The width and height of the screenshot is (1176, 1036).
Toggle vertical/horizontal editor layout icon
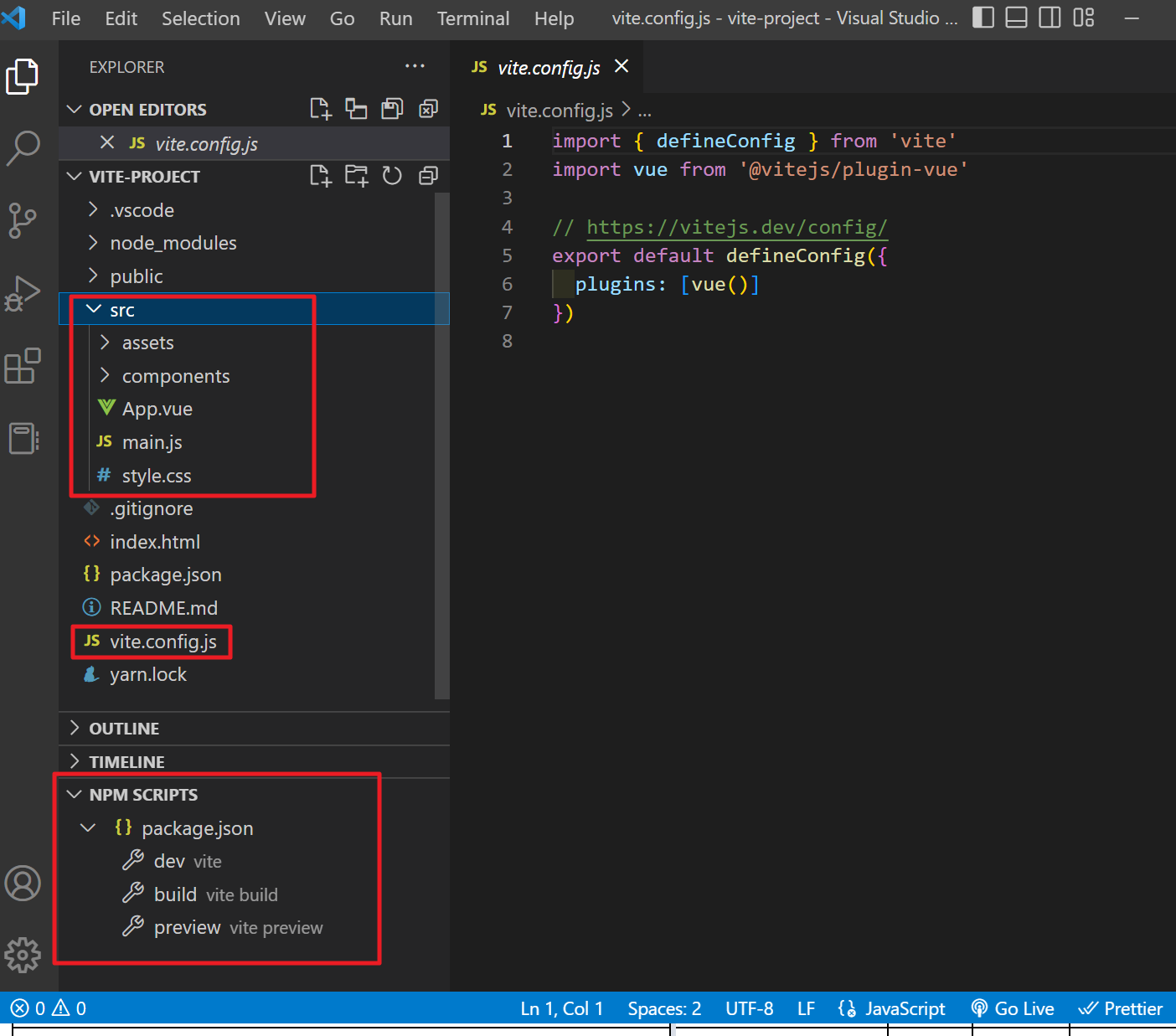coord(357,109)
